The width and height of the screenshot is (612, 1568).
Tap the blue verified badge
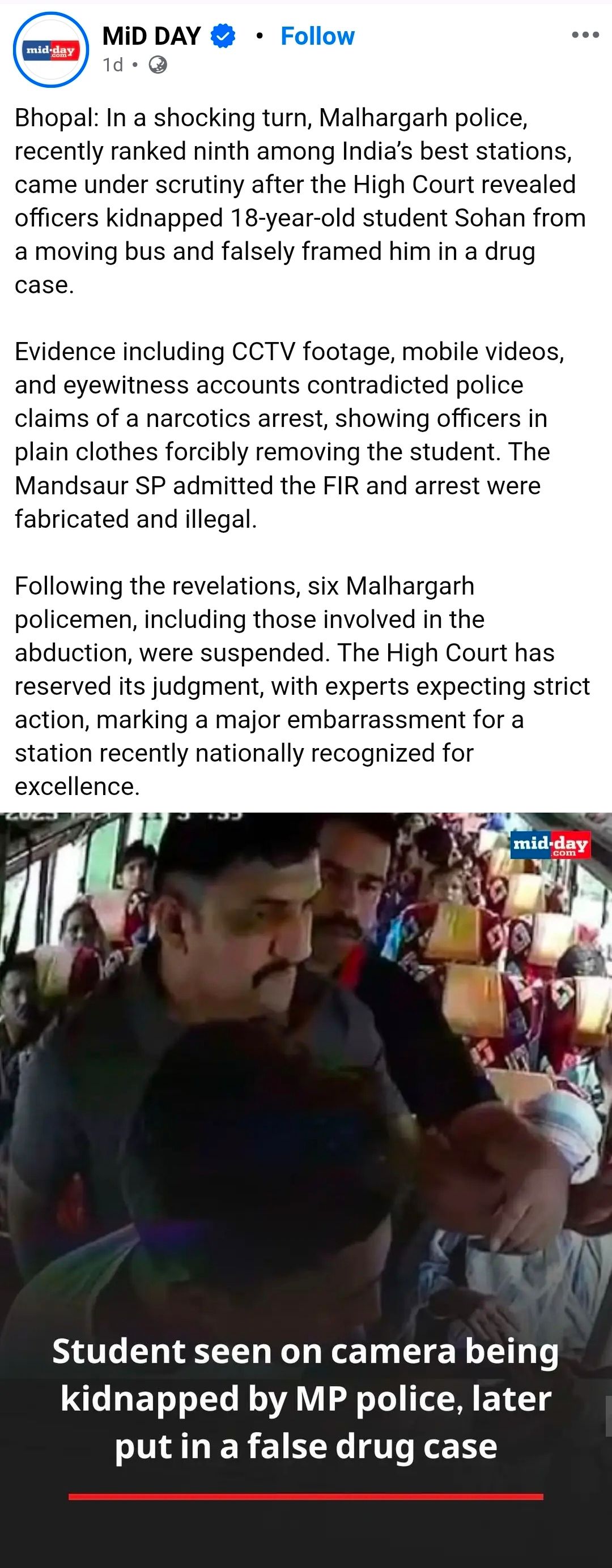point(223,36)
